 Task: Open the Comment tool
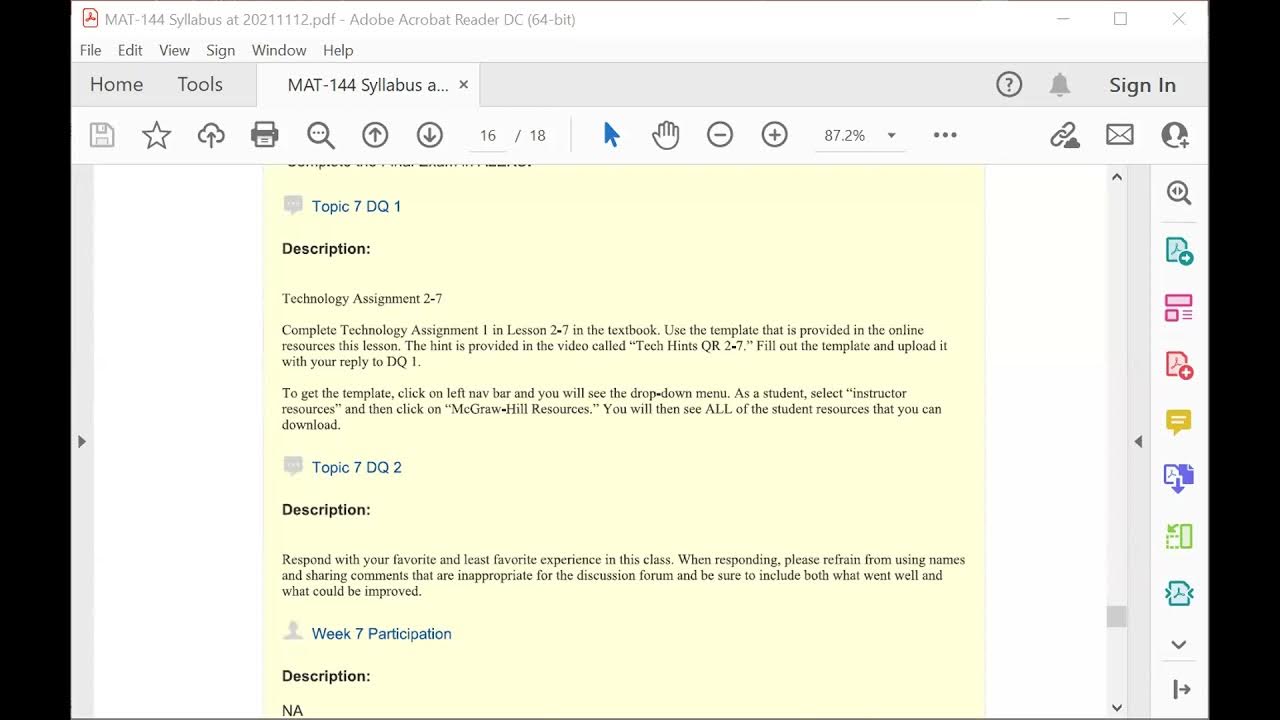[1179, 422]
